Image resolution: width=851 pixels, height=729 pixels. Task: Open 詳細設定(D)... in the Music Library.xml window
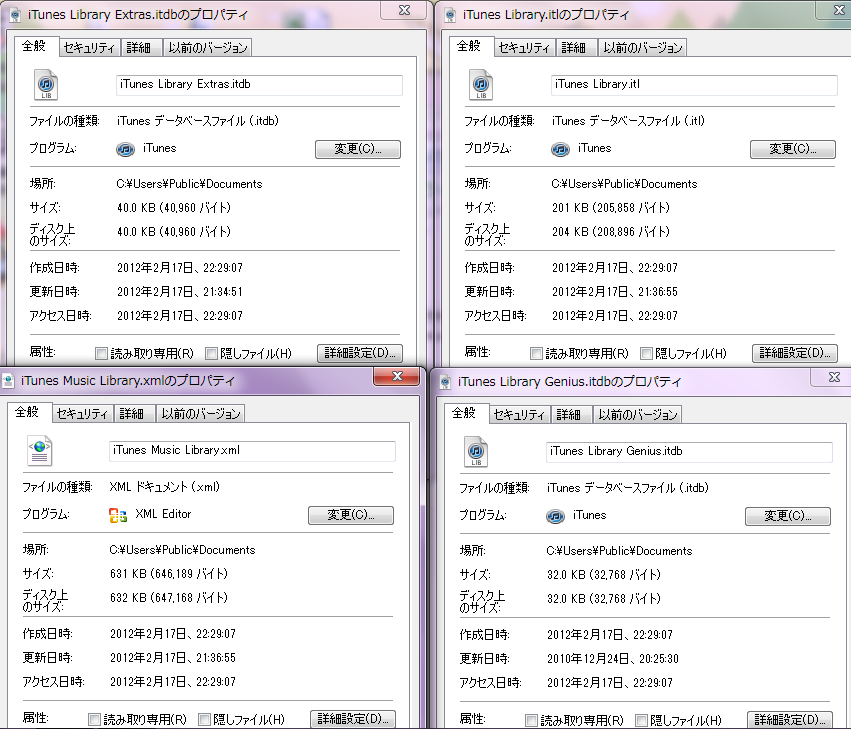pos(353,719)
